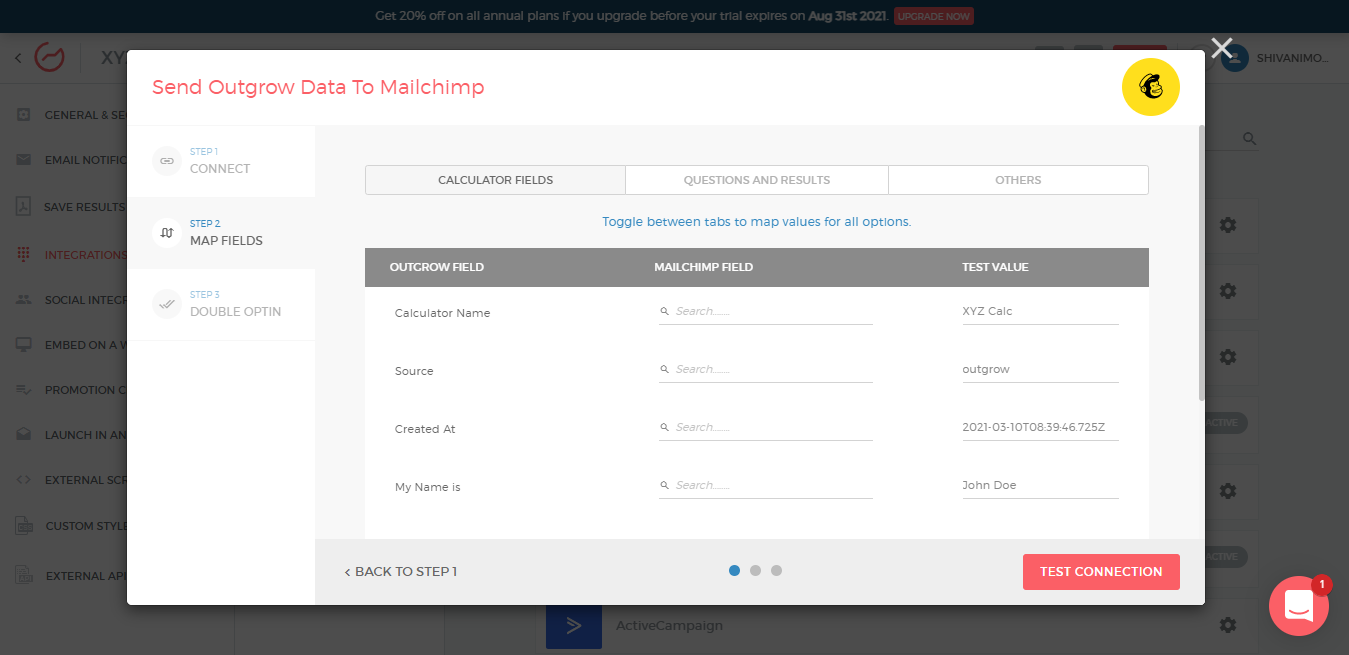Close the Mailchimp dialog with X
Screen dimensions: 1349x655
(1221, 48)
